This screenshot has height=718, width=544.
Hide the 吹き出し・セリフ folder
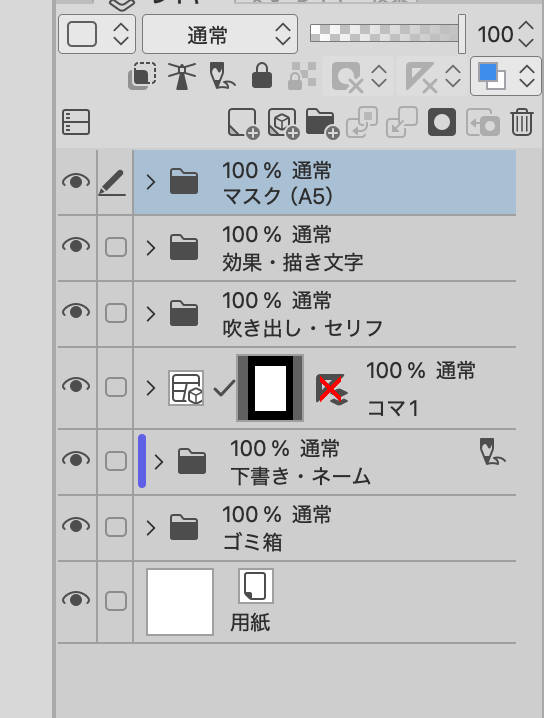click(x=76, y=312)
